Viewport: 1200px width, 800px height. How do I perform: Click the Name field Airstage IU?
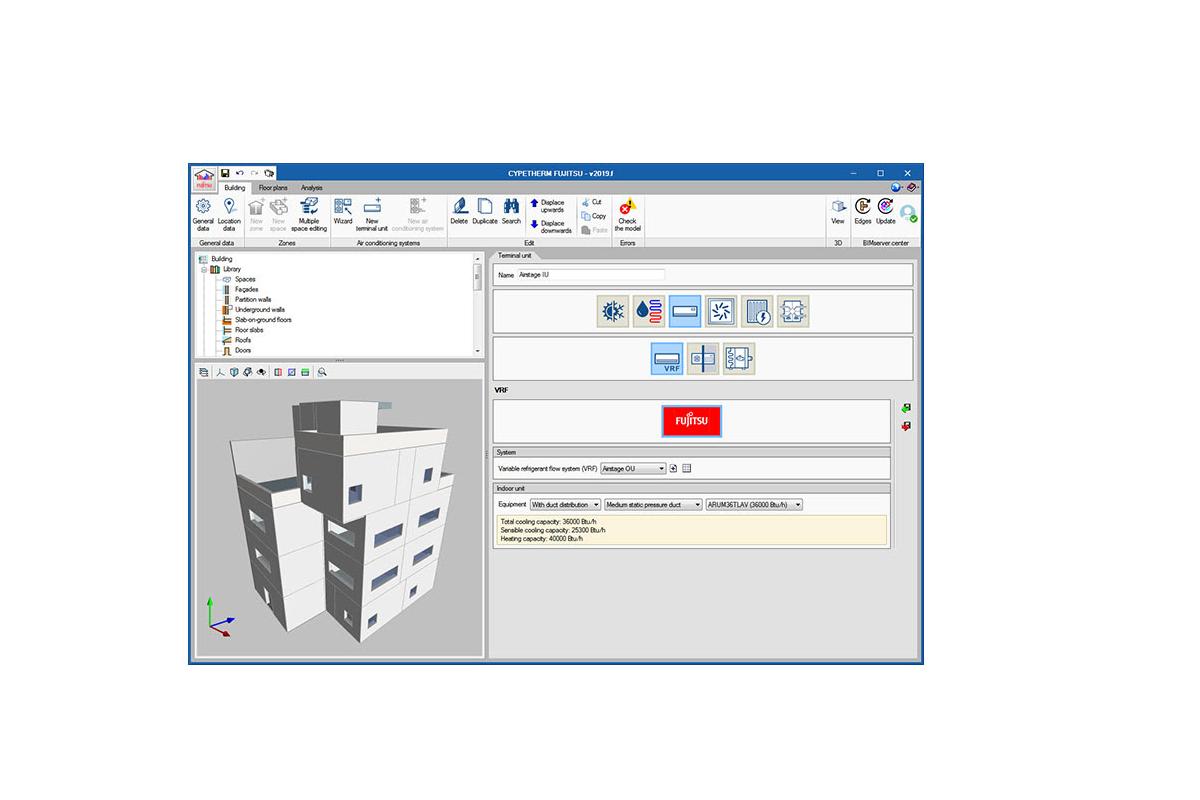(x=590, y=274)
